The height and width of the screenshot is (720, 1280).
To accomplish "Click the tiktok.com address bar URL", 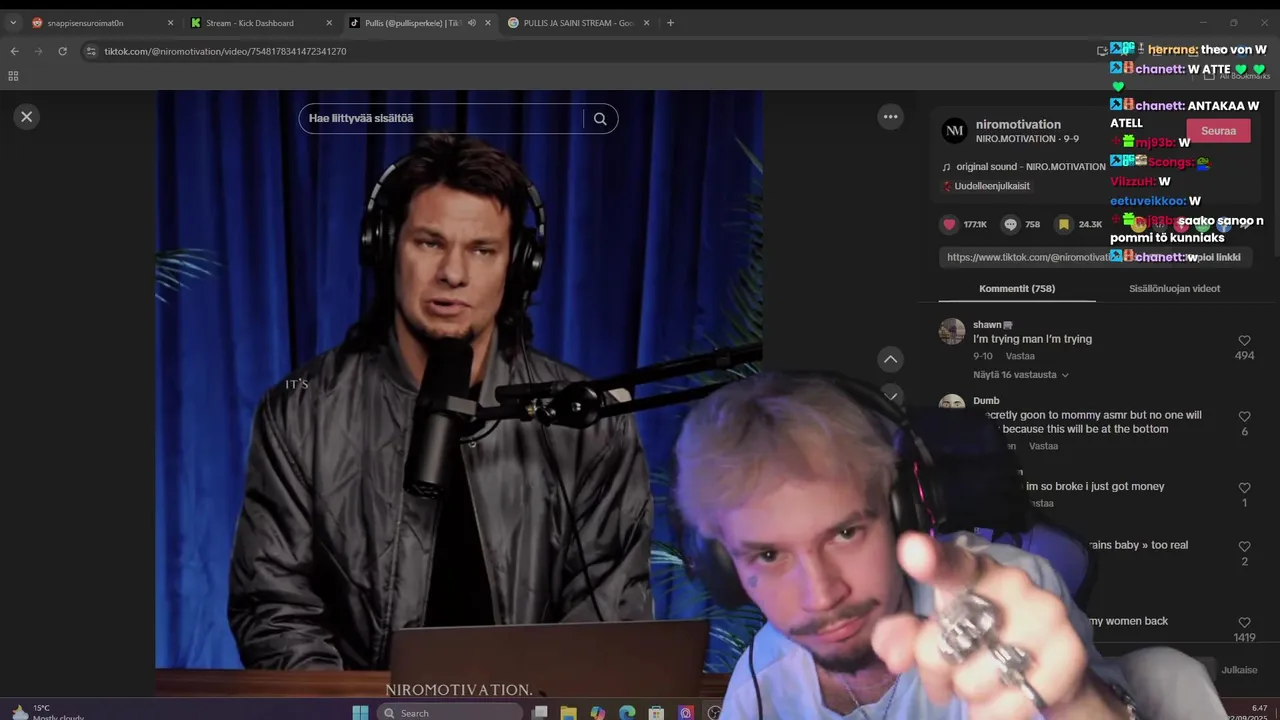I will [225, 51].
